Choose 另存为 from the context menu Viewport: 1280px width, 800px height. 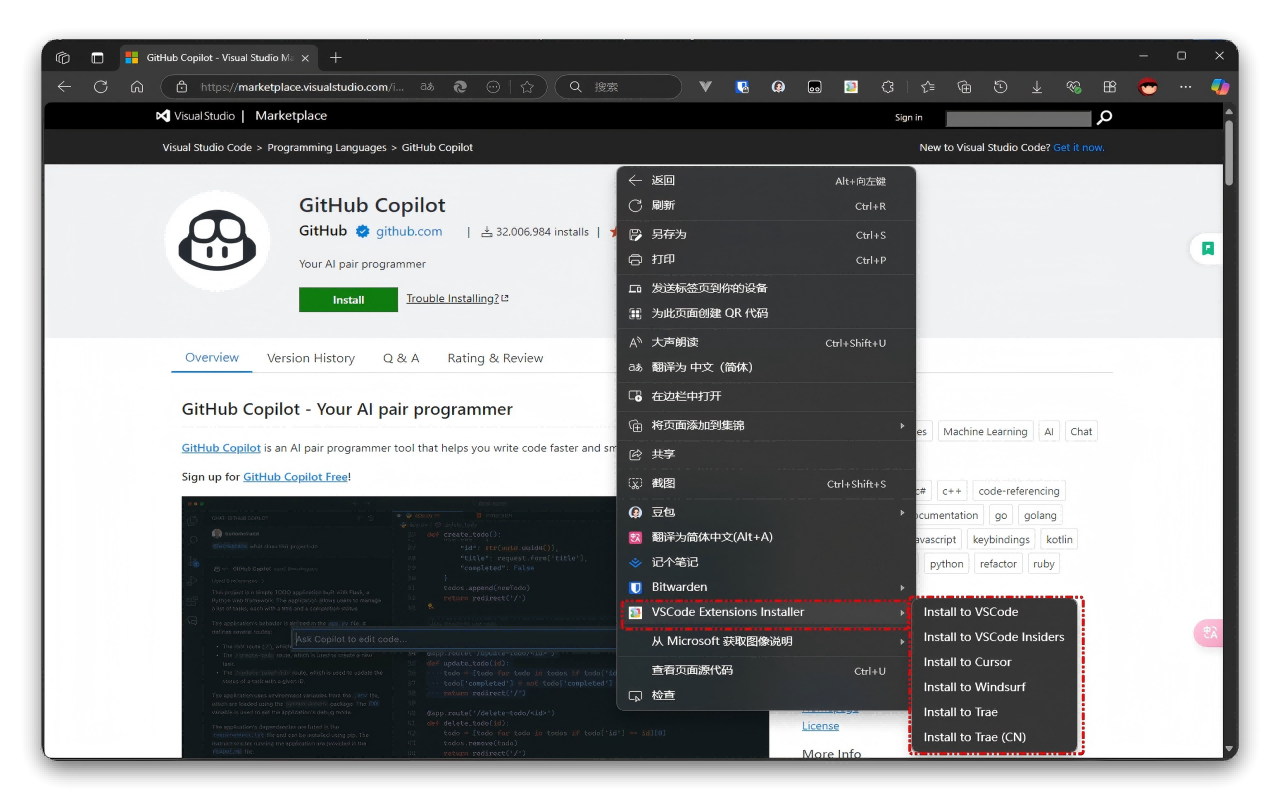pyautogui.click(x=766, y=235)
